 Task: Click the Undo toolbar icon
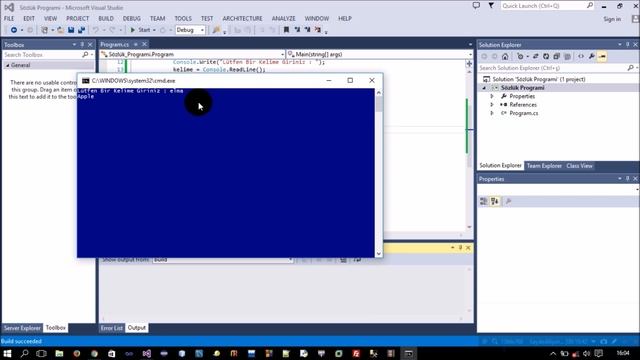tap(96, 30)
